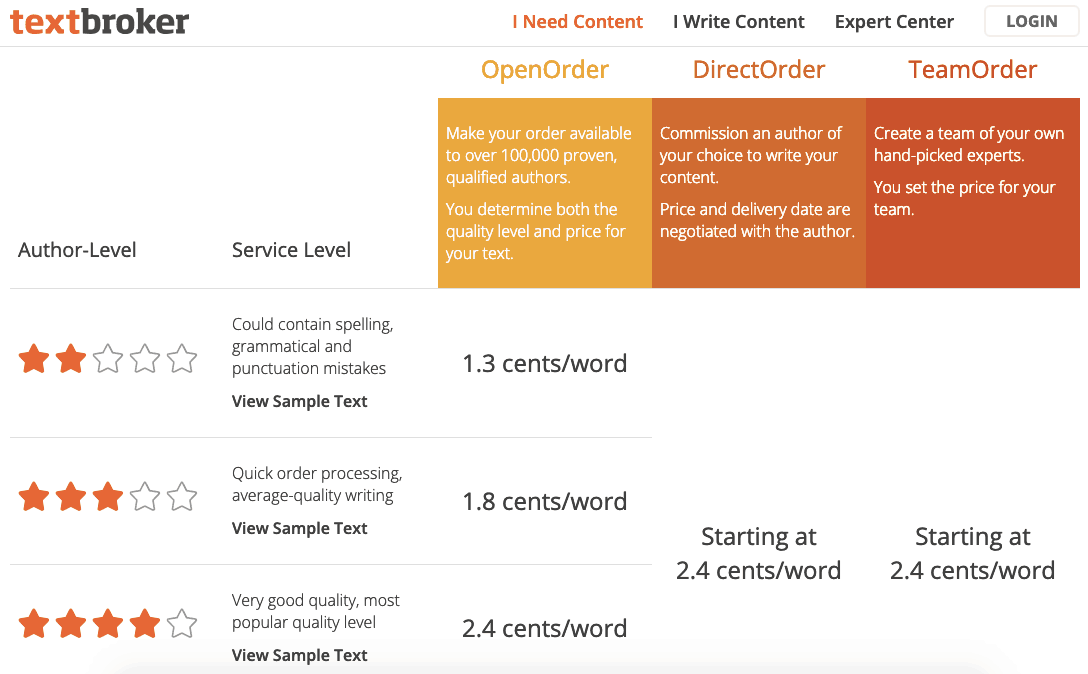Open the I Need Content menu
The height and width of the screenshot is (674, 1088).
(x=577, y=22)
